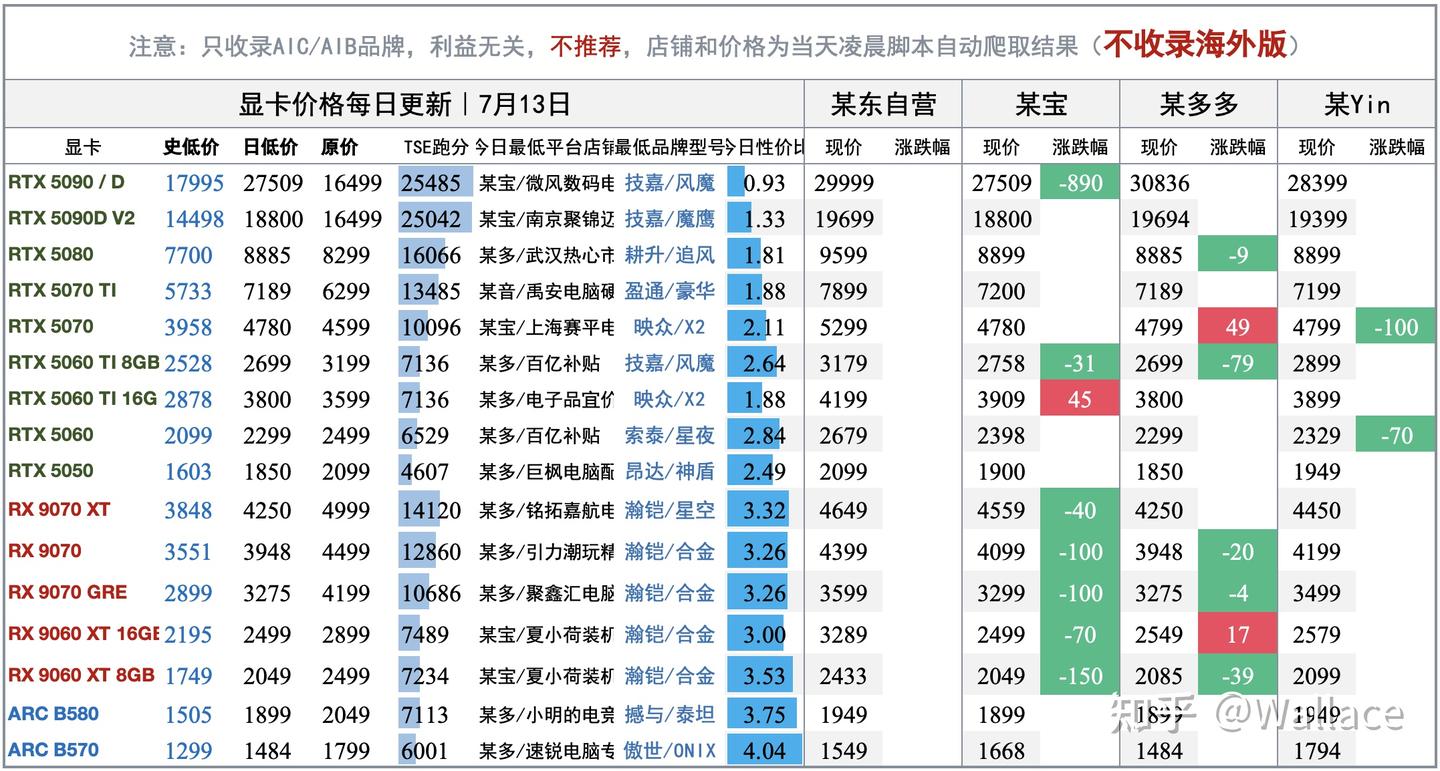Select the 某Yin price 28399
The width and height of the screenshot is (1440, 771).
pos(1317,183)
